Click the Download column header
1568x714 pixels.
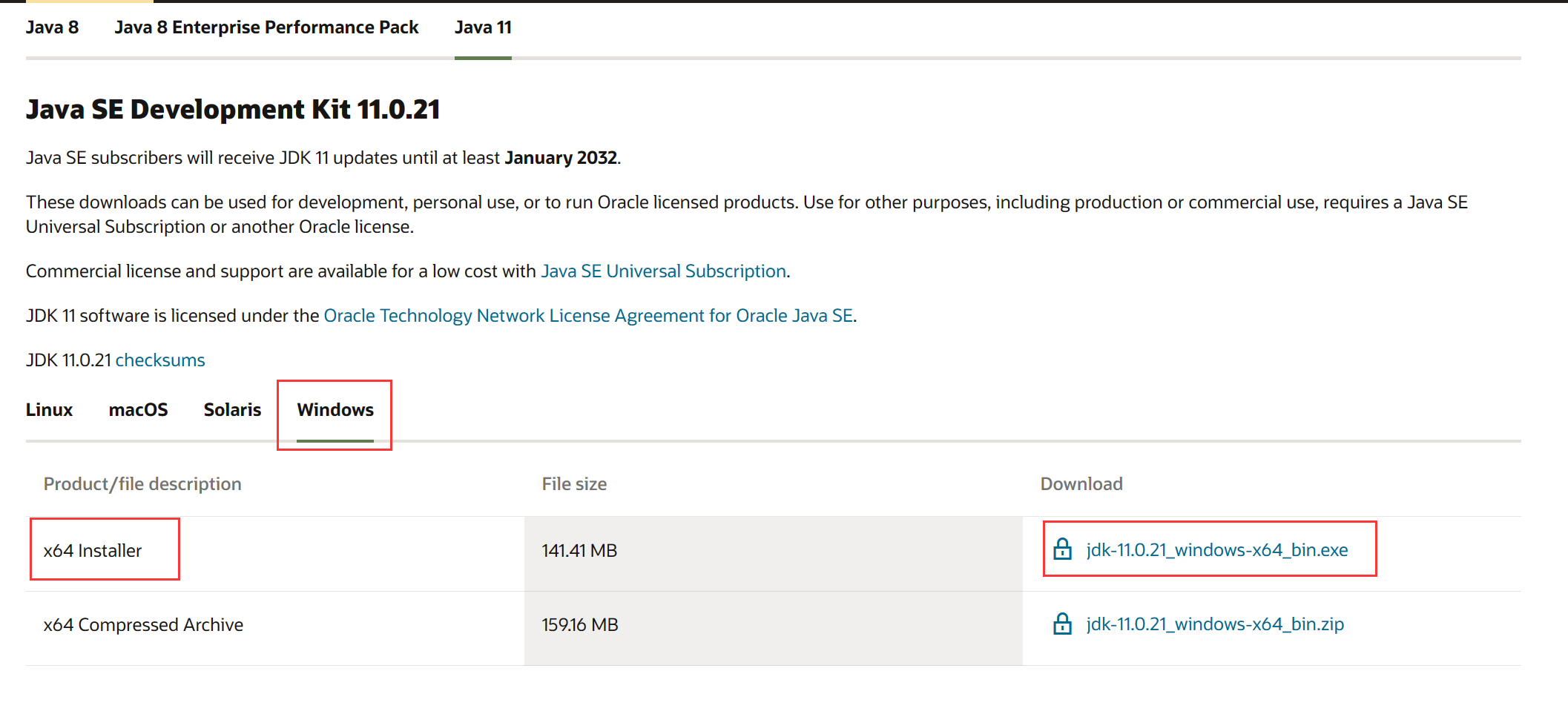[x=1081, y=484]
